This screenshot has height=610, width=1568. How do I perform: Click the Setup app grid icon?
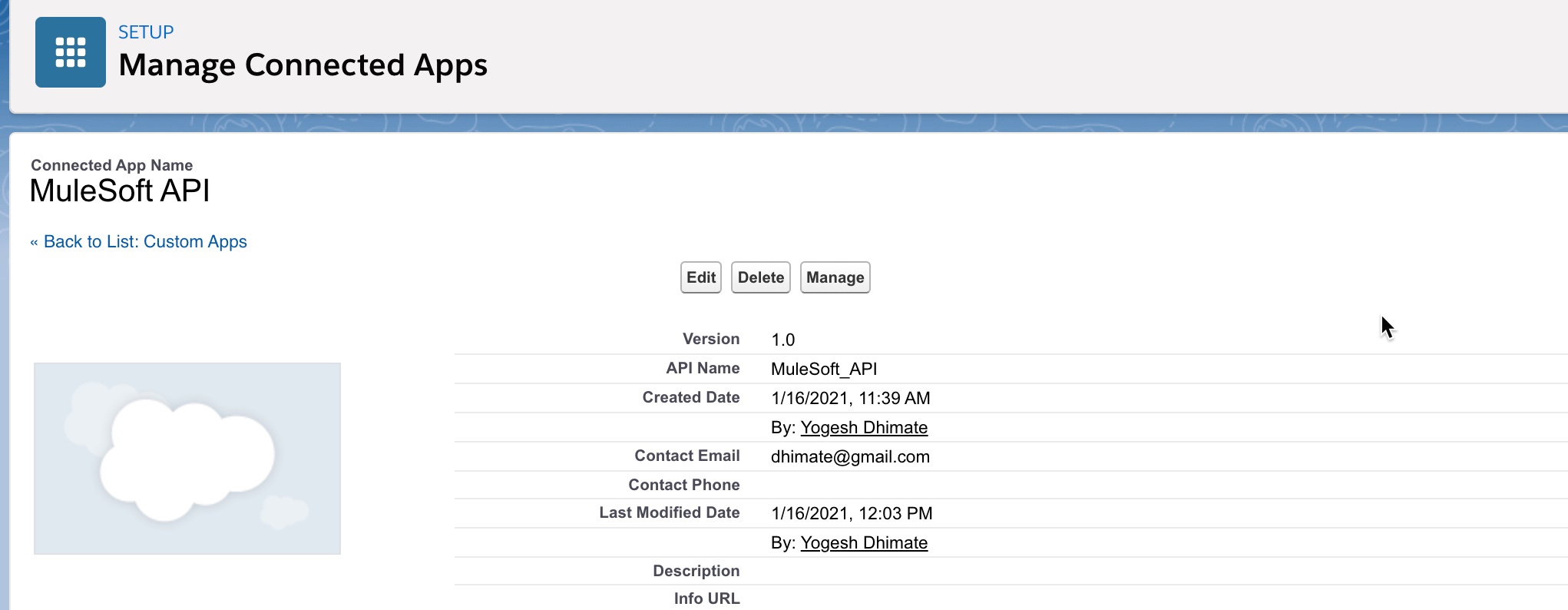[71, 52]
